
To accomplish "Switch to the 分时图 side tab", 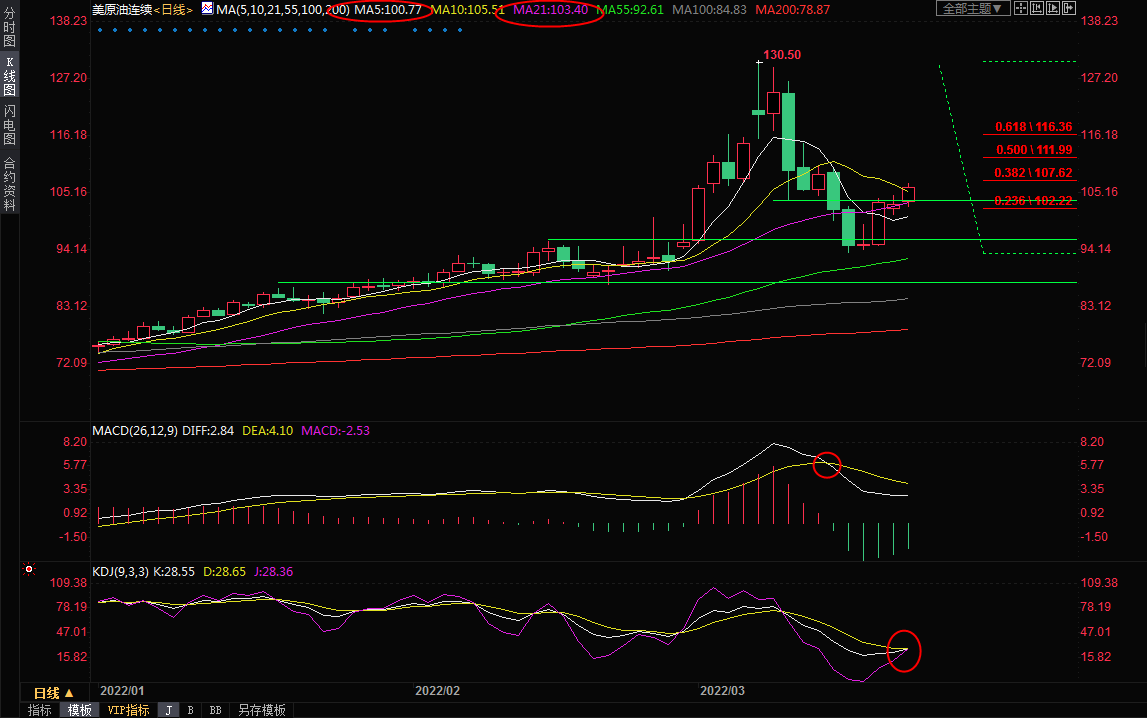I will pos(10,29).
